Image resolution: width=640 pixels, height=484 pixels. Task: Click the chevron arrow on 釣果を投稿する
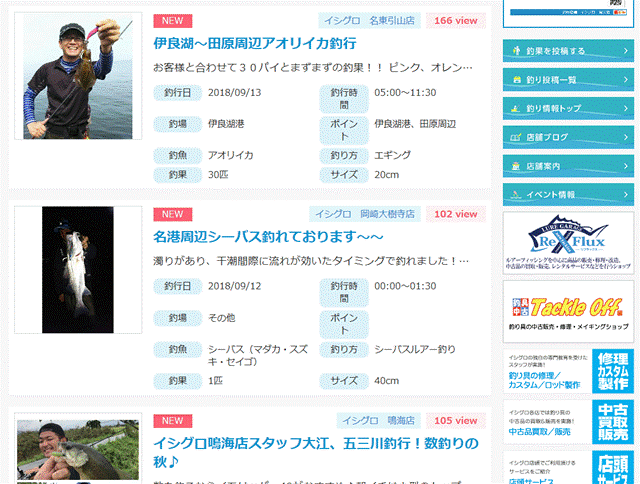click(626, 51)
